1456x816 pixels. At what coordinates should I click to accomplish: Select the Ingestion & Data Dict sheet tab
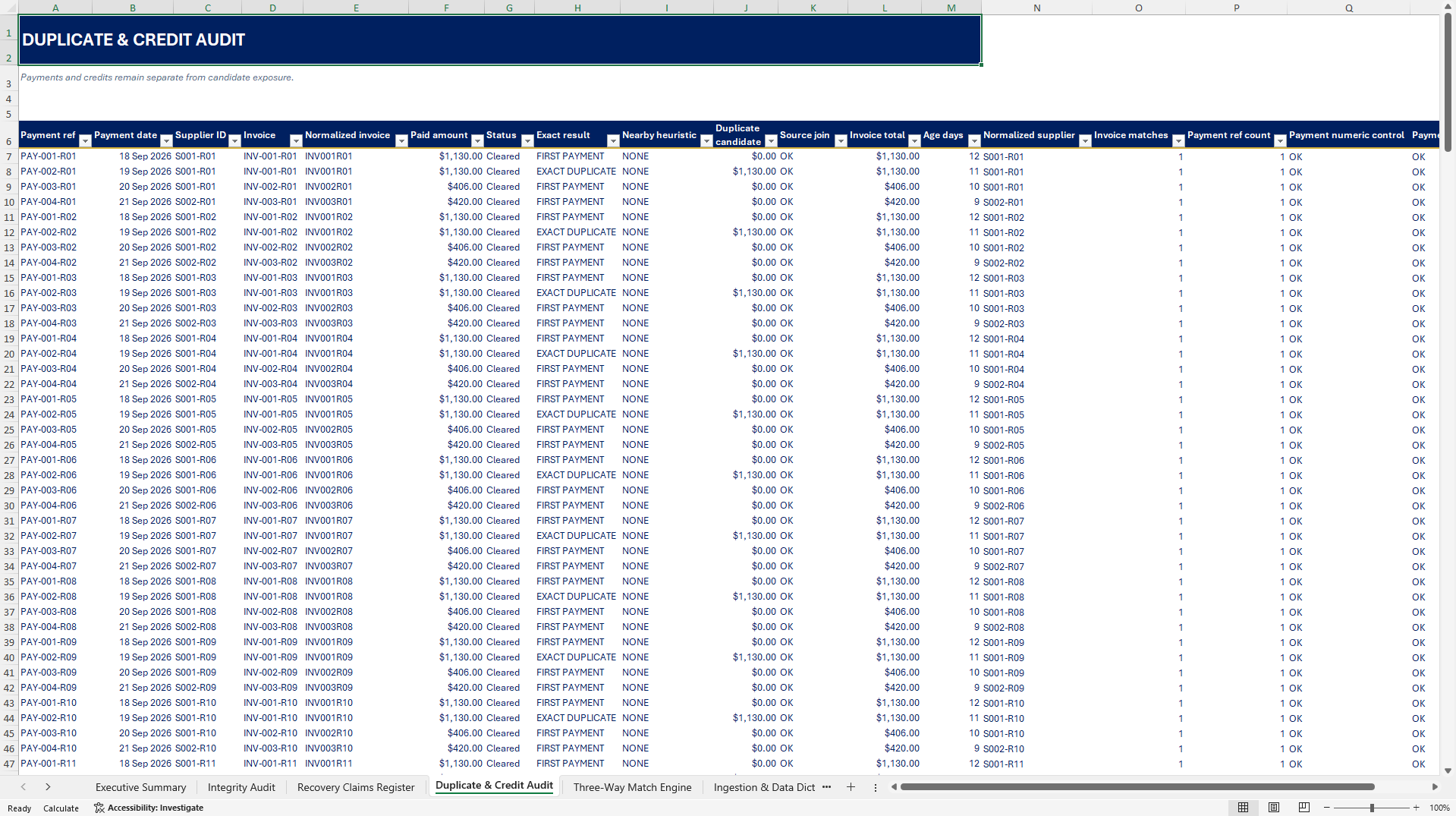764,787
